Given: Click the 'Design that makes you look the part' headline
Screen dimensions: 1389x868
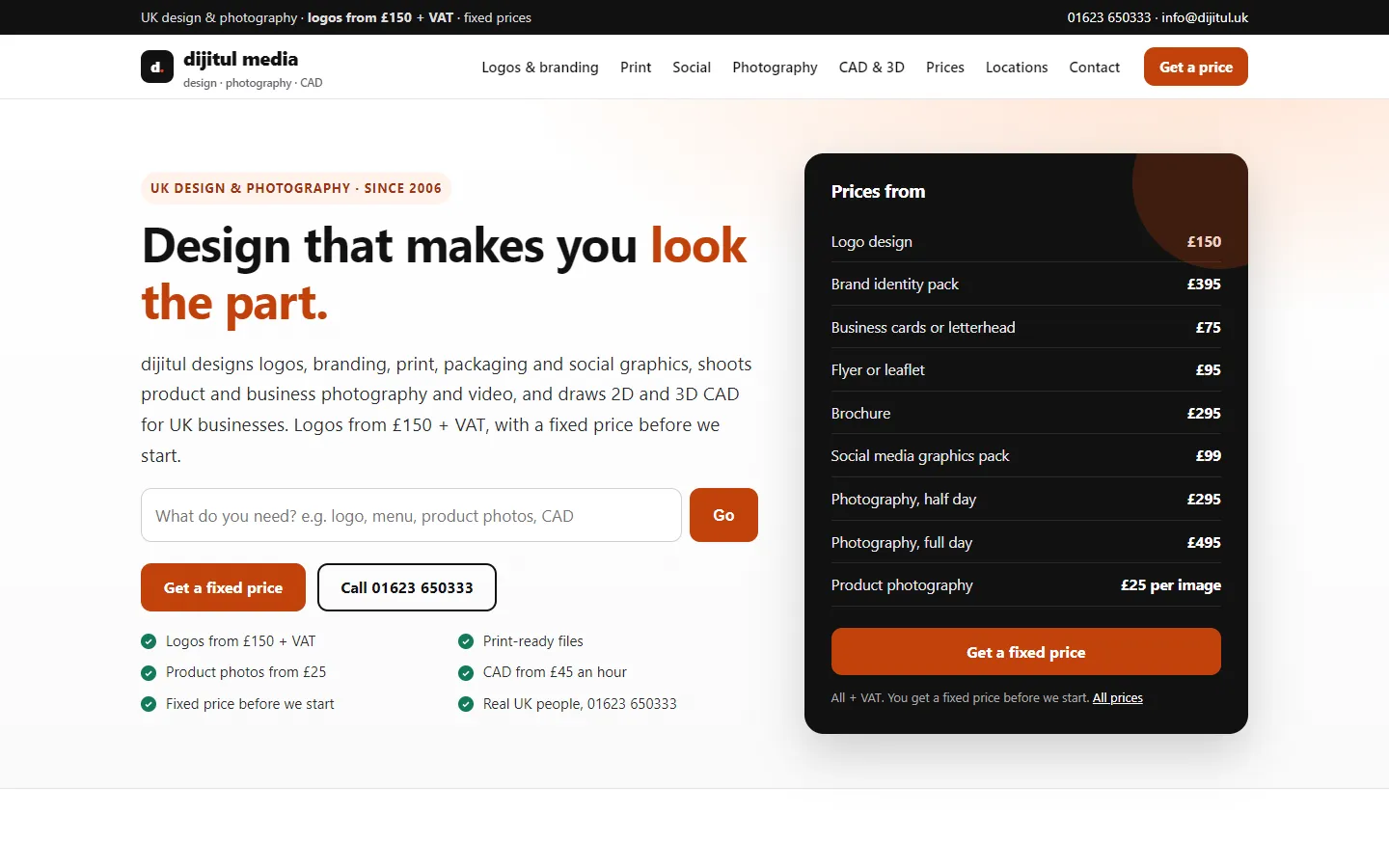Looking at the screenshot, I should [x=444, y=274].
